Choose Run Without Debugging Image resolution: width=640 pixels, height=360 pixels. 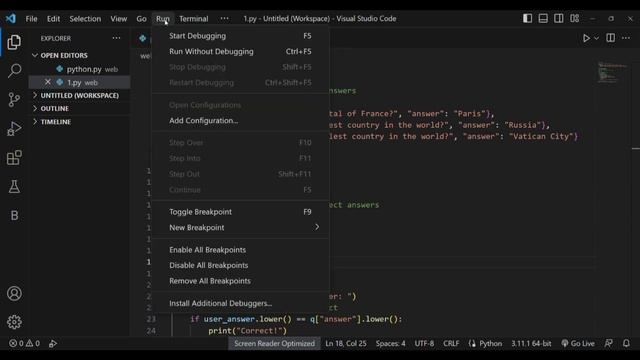point(240,51)
